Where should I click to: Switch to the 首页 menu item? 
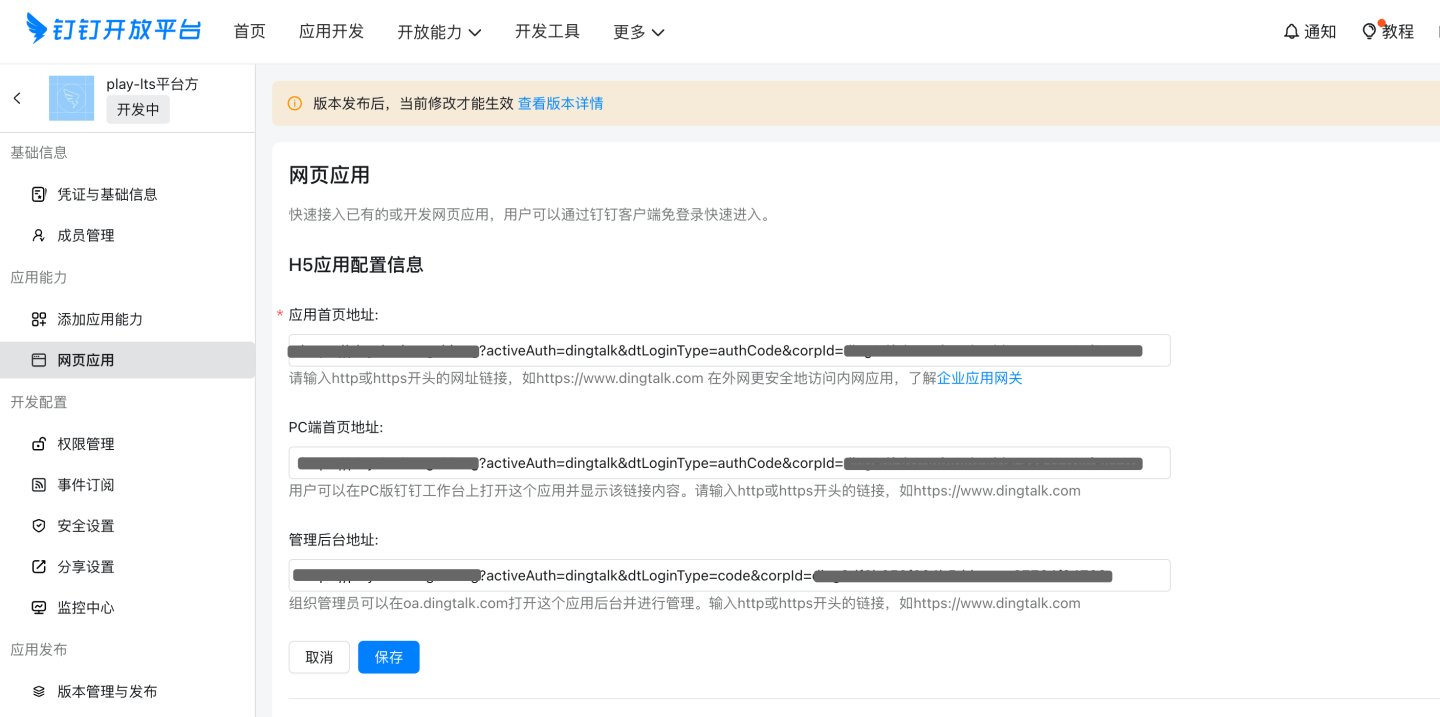tap(249, 31)
